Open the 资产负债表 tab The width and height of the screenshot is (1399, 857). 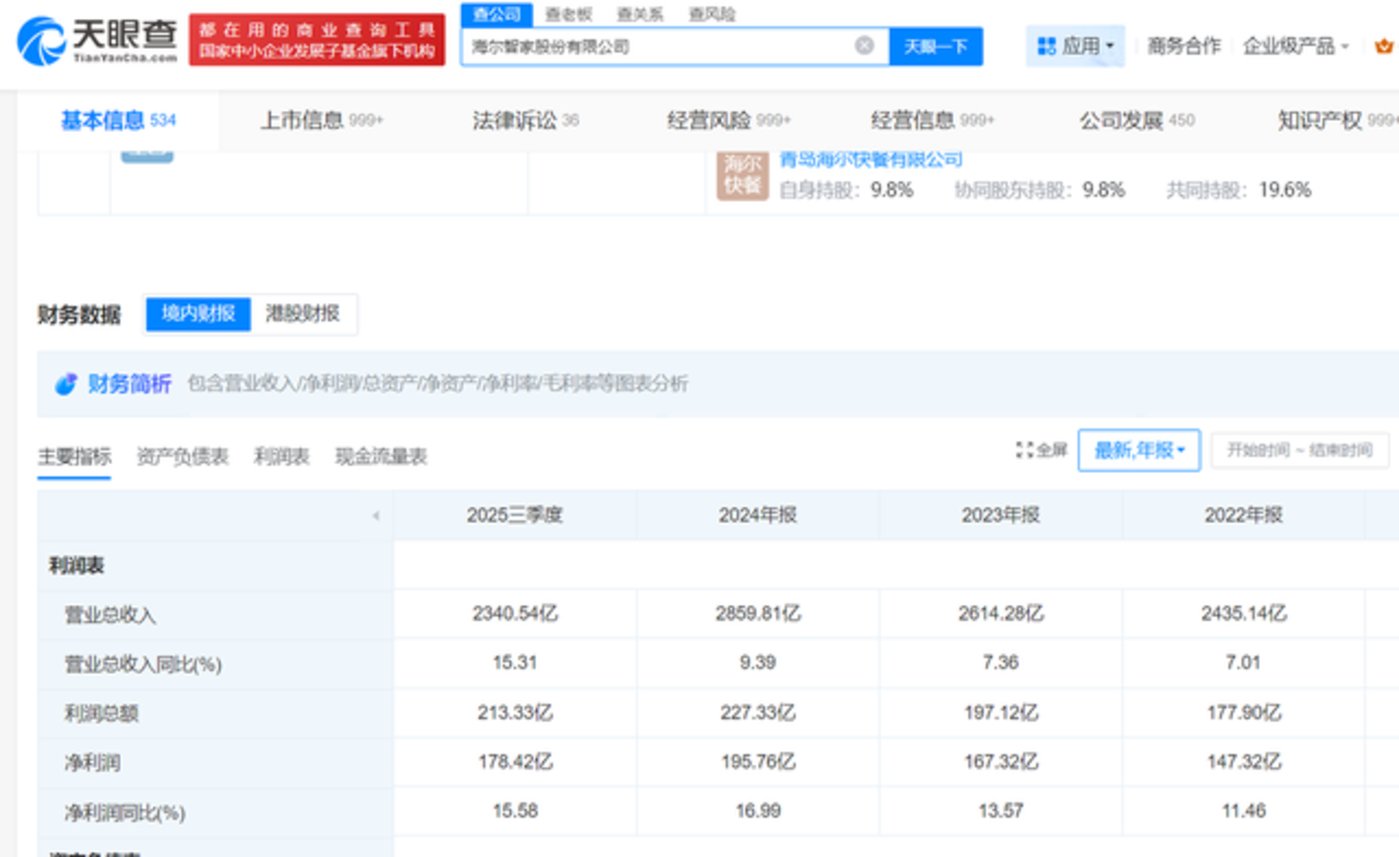coord(182,457)
